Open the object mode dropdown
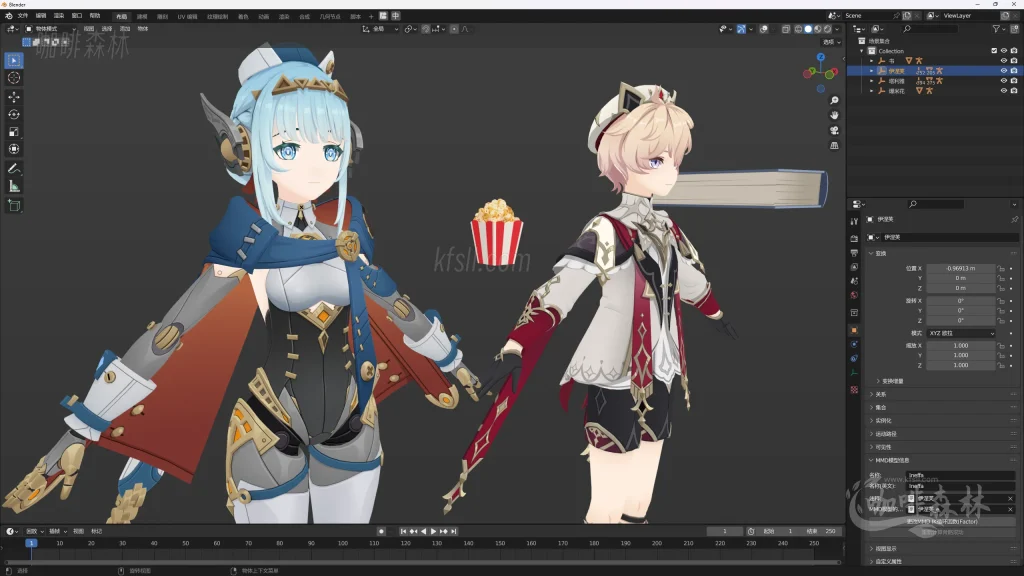 click(x=50, y=29)
